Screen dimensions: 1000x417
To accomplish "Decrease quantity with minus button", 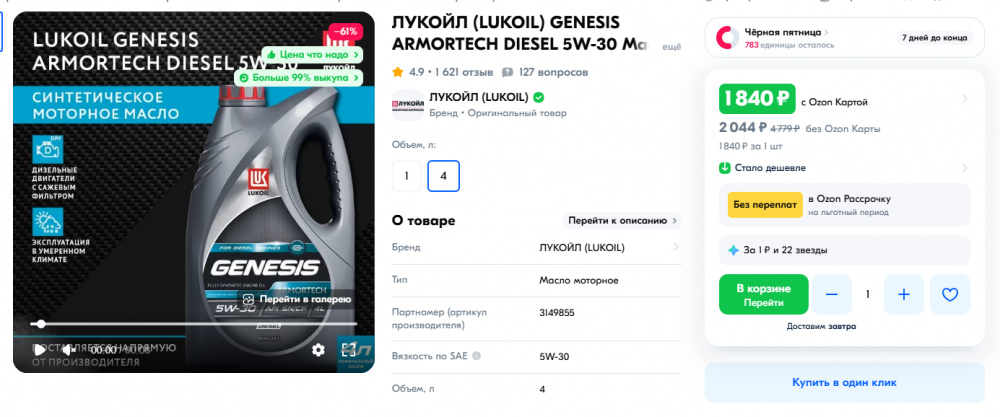I will point(831,295).
